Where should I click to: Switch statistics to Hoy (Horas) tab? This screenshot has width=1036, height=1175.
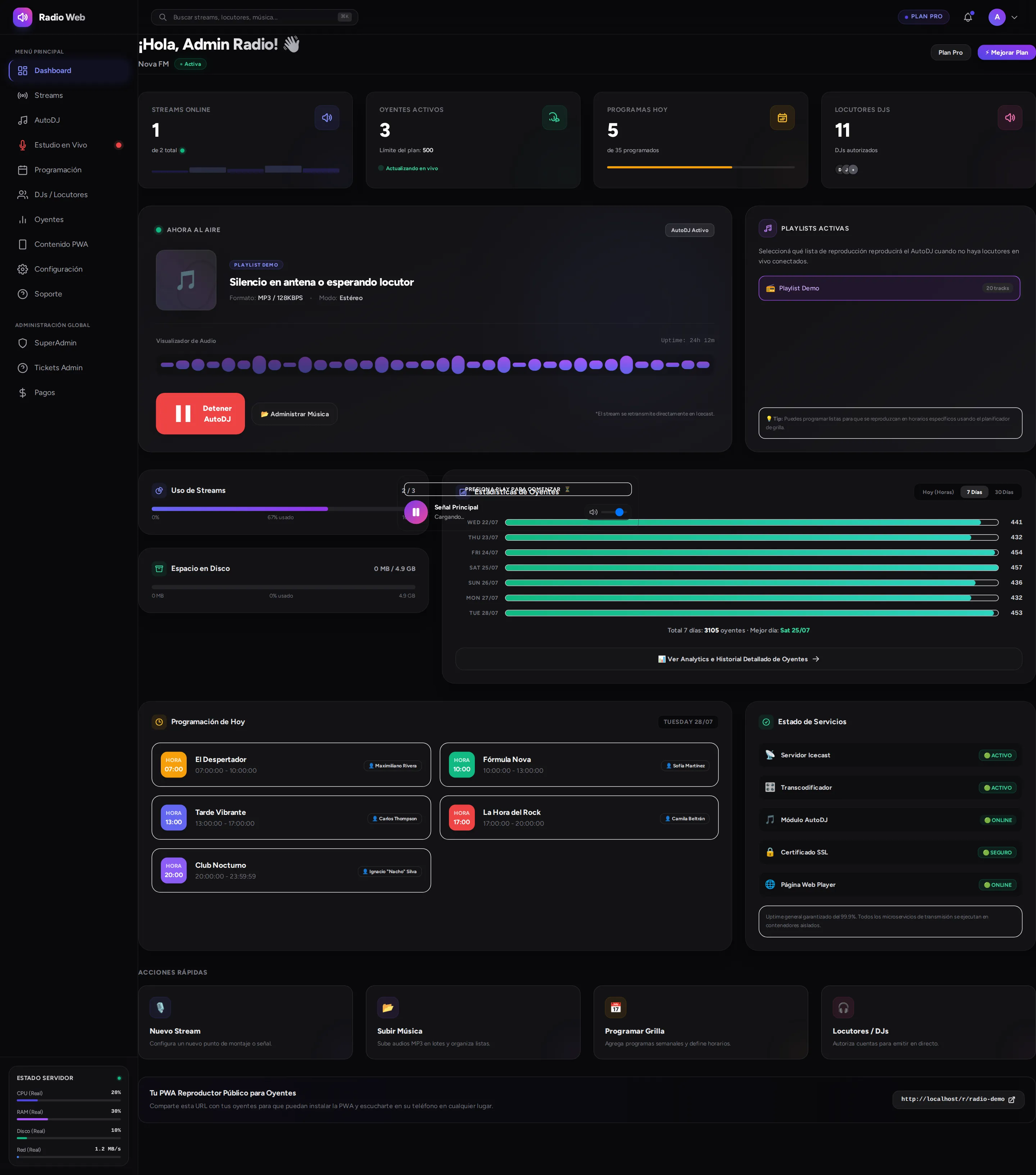tap(938, 492)
